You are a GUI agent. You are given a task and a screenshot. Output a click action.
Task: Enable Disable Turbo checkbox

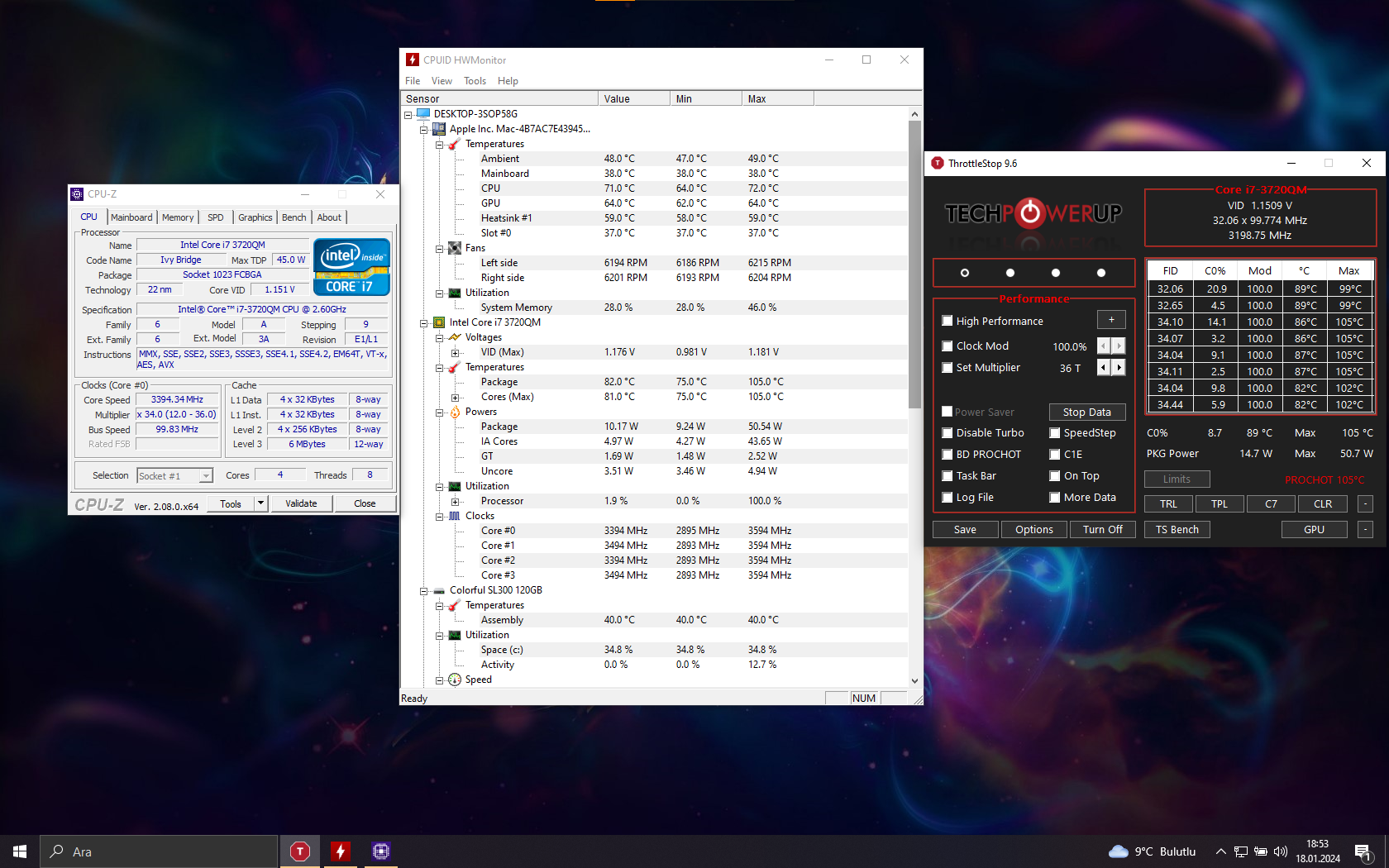(x=947, y=432)
